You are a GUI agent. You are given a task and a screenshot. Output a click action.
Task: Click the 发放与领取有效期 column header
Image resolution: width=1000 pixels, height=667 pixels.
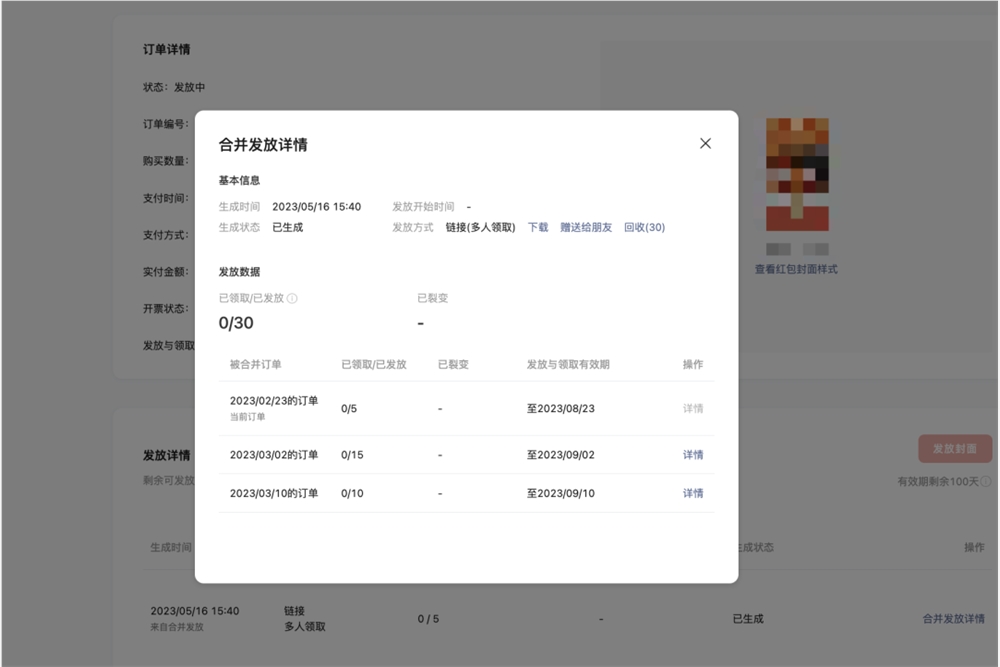click(x=568, y=364)
